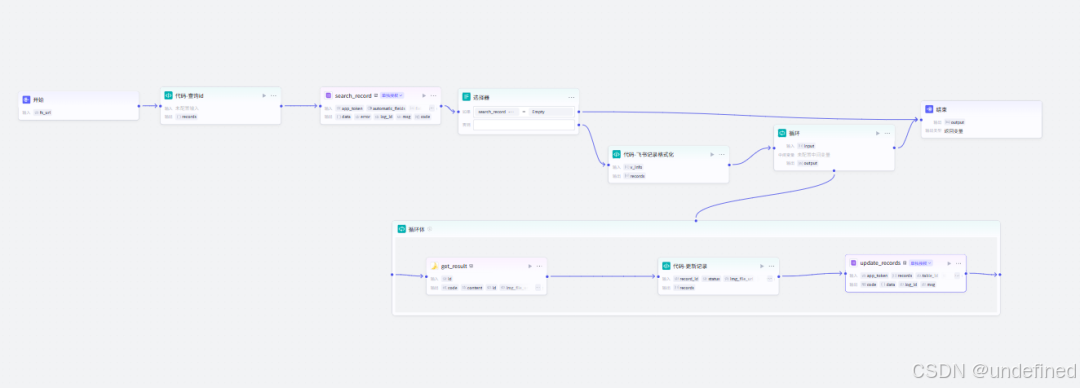The height and width of the screenshot is (388, 1080).
Task: Run the 代码-查询id node with its play icon
Action: click(264, 96)
